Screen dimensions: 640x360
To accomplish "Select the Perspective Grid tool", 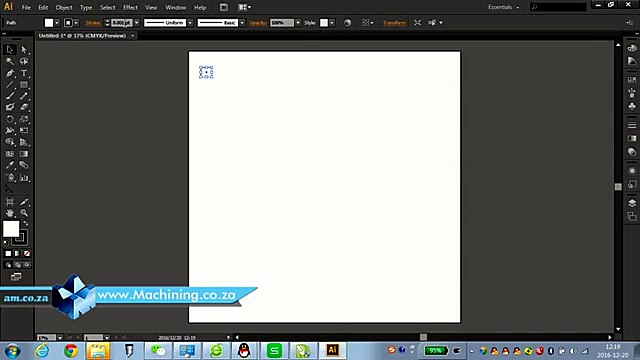I will coord(24,142).
